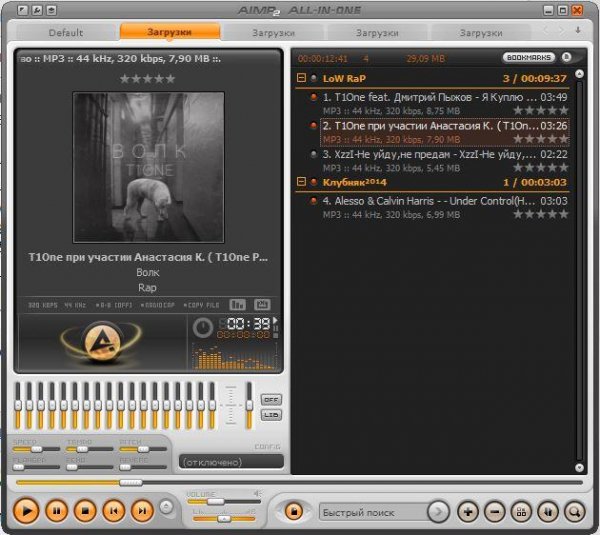Open the wrench settings icon in title bar
Image resolution: width=600 pixels, height=535 pixels.
pyautogui.click(x=37, y=10)
